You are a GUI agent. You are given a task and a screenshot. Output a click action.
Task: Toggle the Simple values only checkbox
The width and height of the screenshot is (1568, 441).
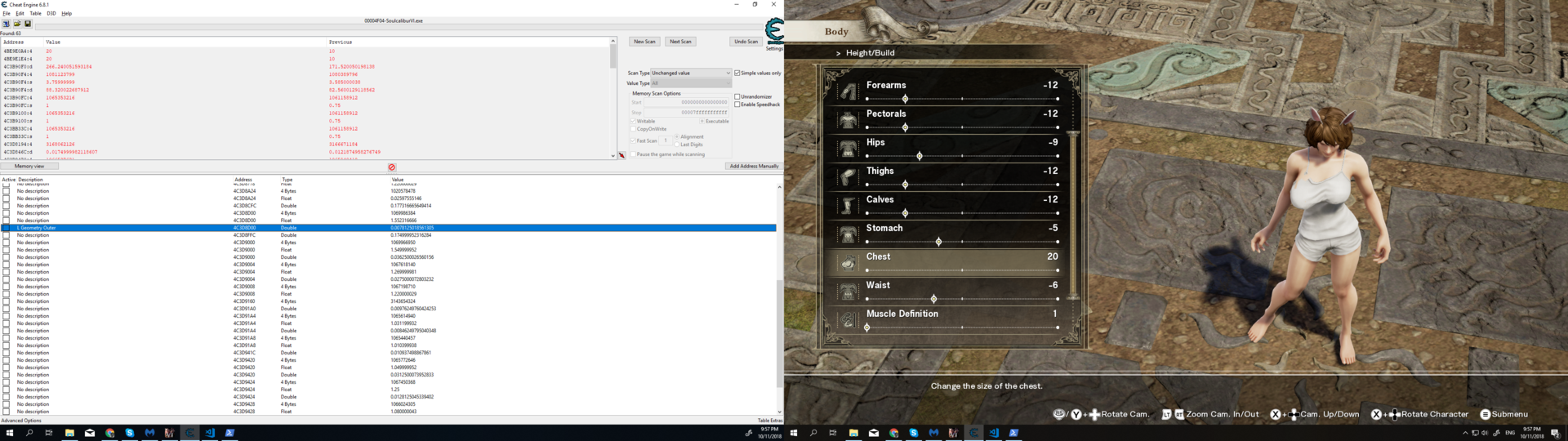(x=737, y=73)
